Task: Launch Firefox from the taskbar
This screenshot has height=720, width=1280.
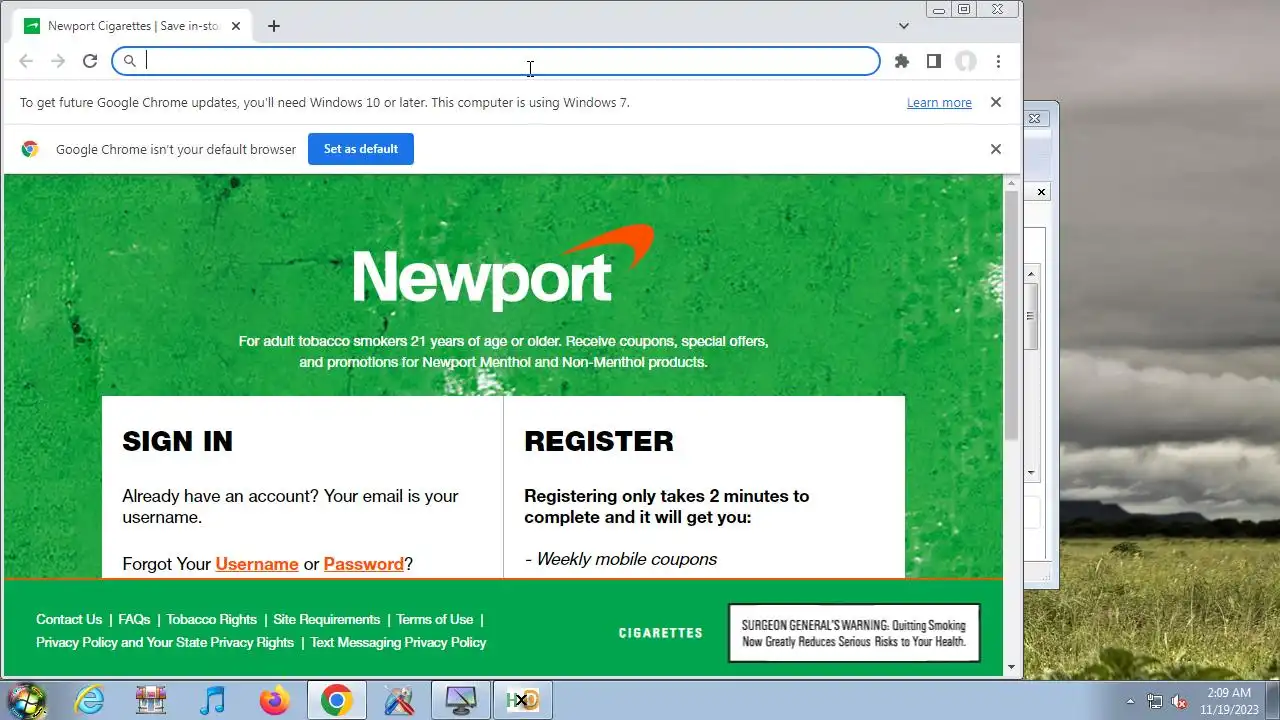Action: 274,700
